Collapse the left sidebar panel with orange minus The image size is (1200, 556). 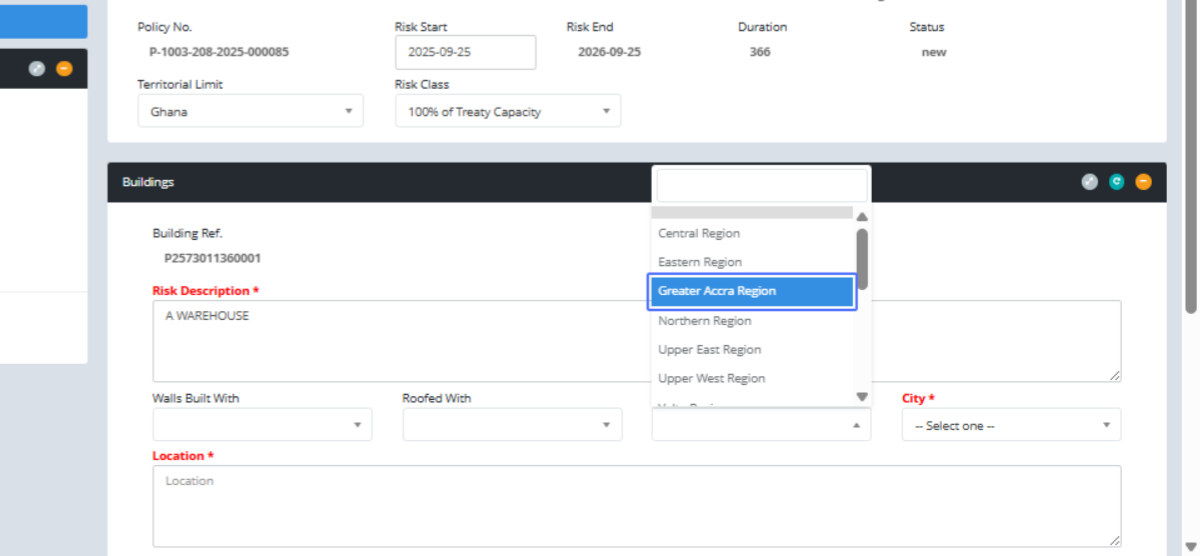[x=64, y=69]
